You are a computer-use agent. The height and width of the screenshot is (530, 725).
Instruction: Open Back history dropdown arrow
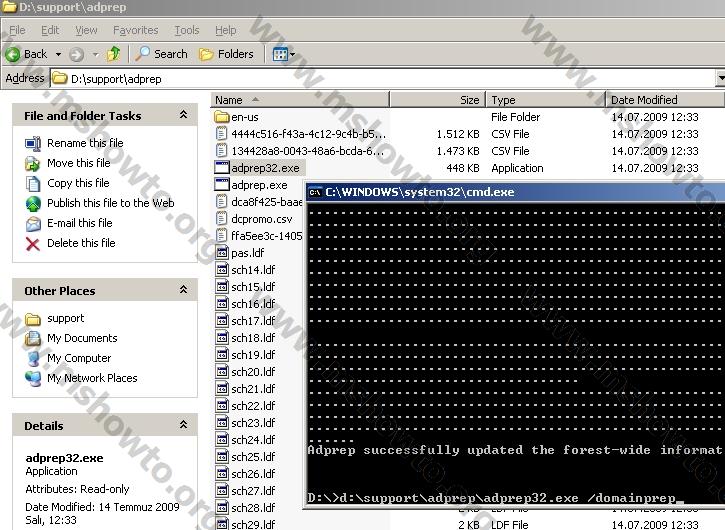tap(58, 55)
